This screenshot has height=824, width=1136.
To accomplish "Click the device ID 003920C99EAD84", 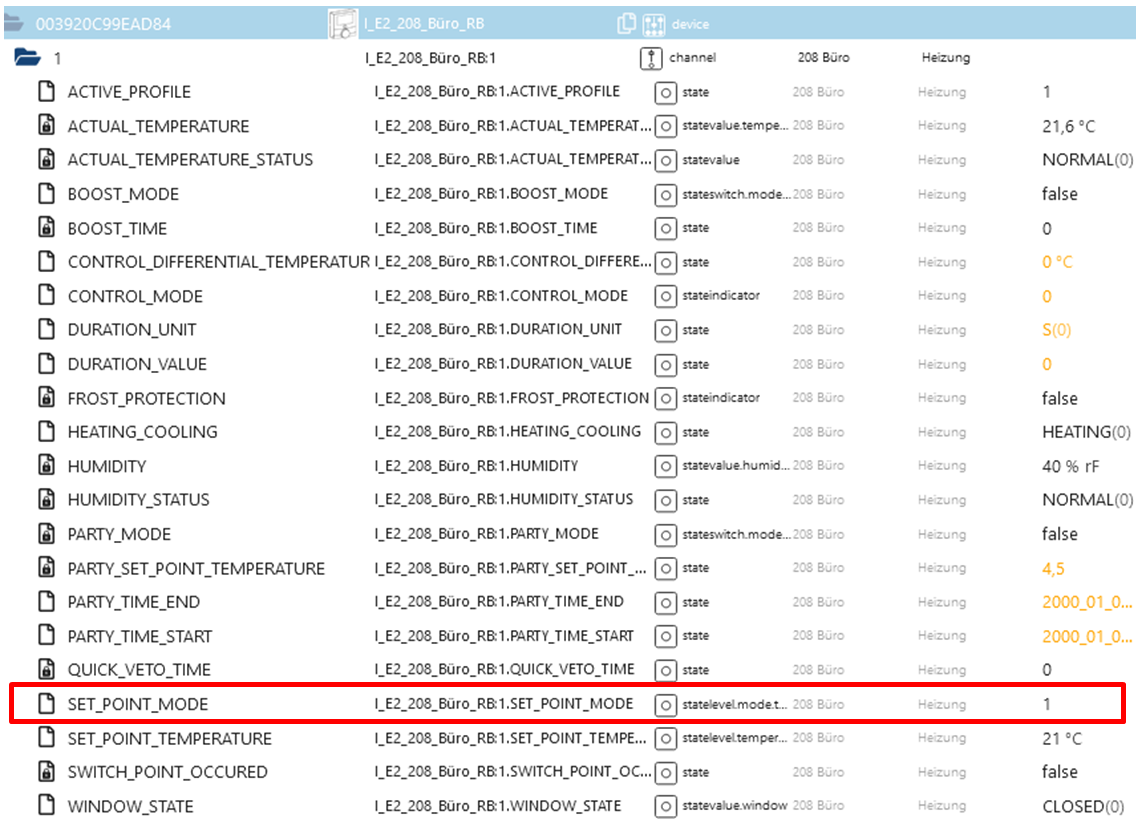I will pyautogui.click(x=104, y=24).
